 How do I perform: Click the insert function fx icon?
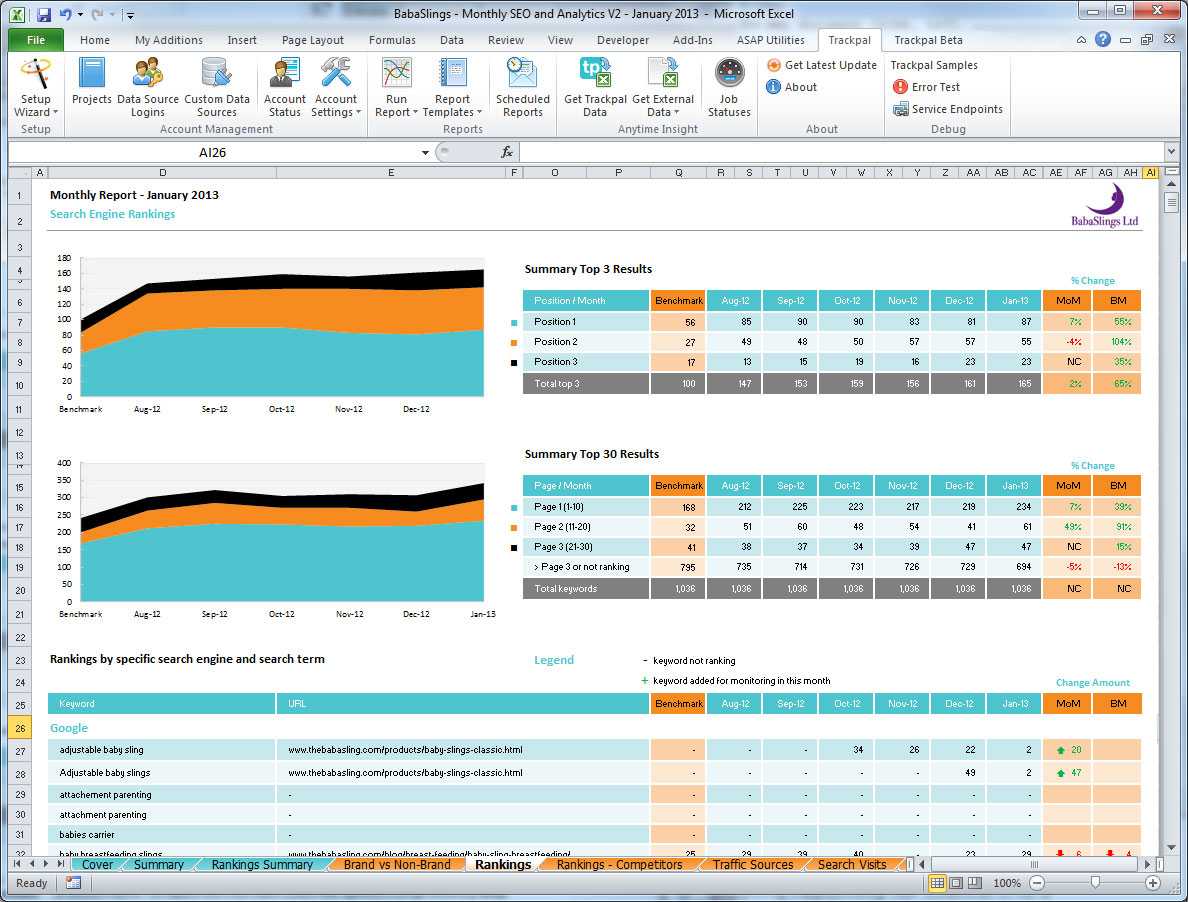click(507, 152)
